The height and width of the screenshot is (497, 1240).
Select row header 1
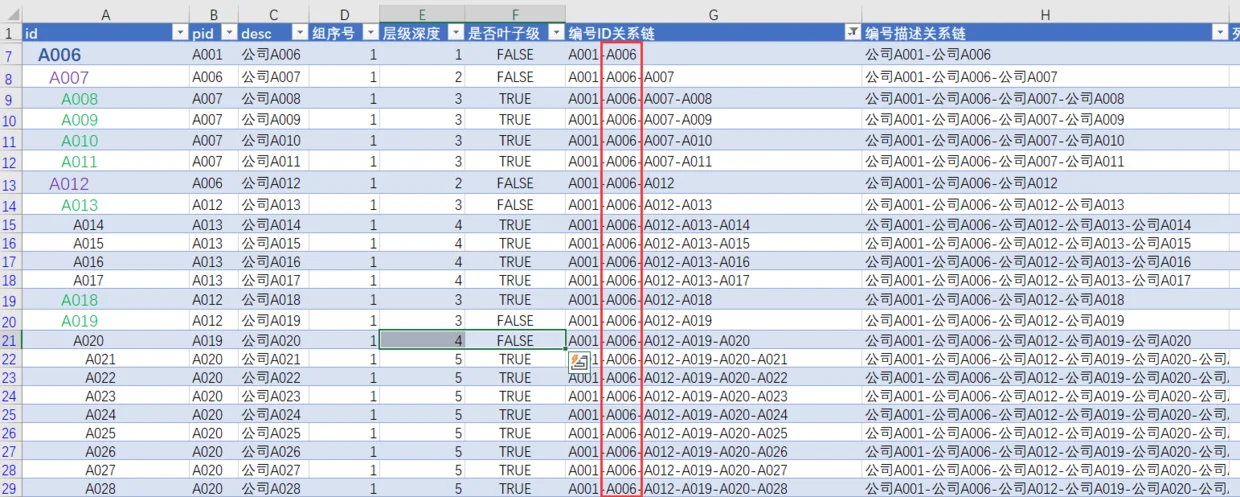click(x=10, y=33)
